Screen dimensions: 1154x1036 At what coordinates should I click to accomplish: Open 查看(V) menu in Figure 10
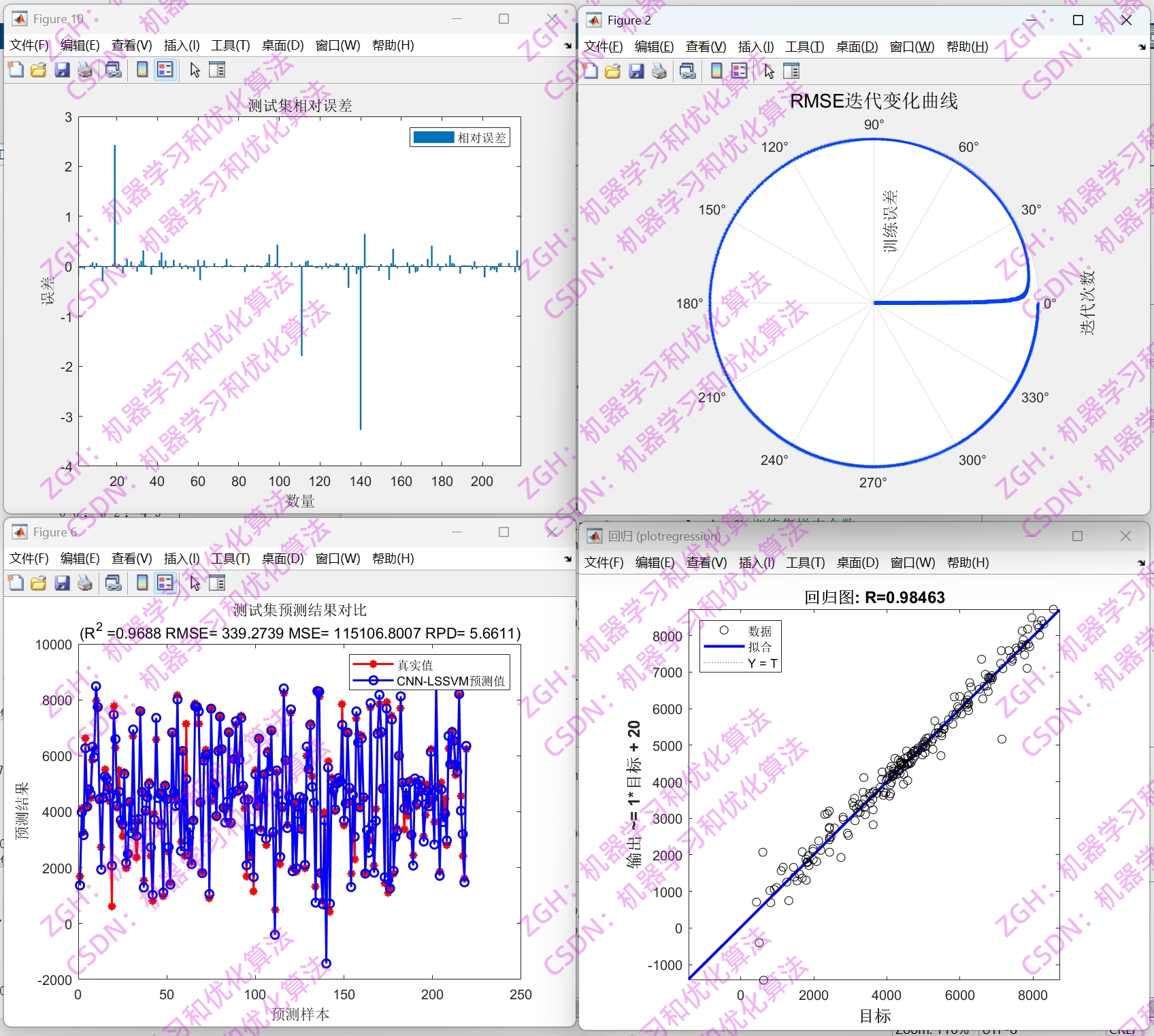tap(132, 45)
